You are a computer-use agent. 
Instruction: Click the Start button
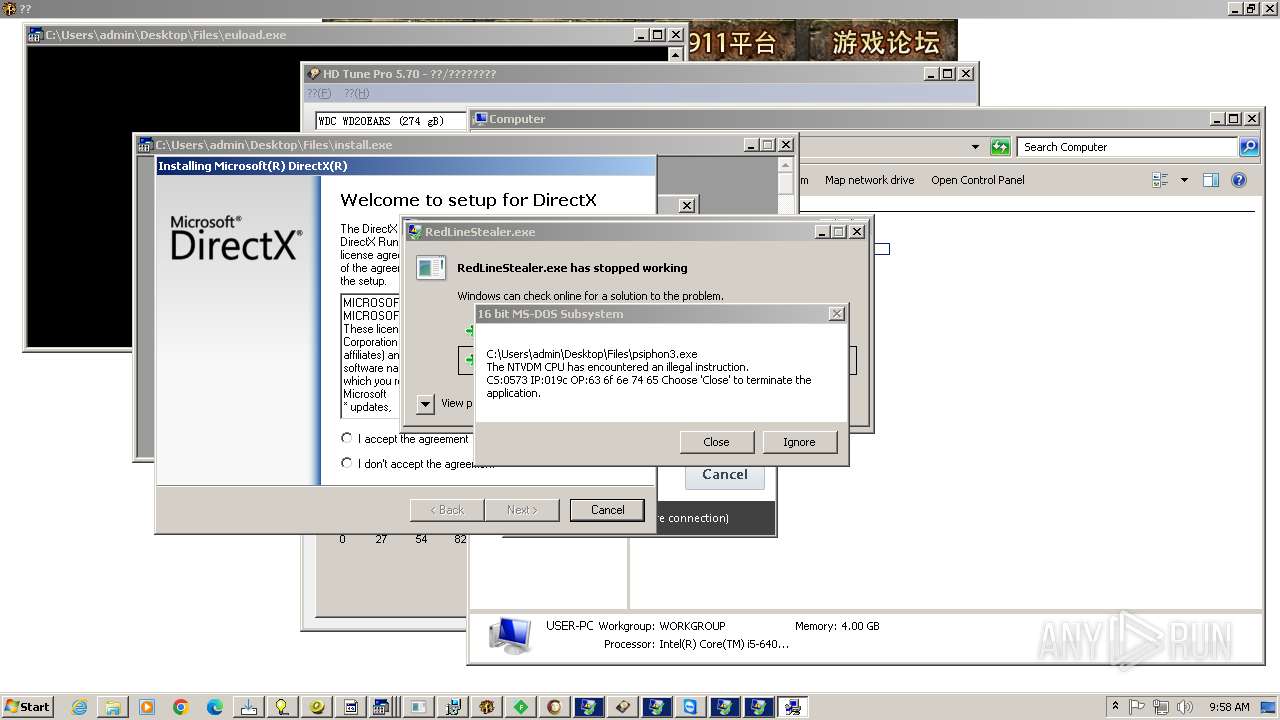[x=27, y=707]
